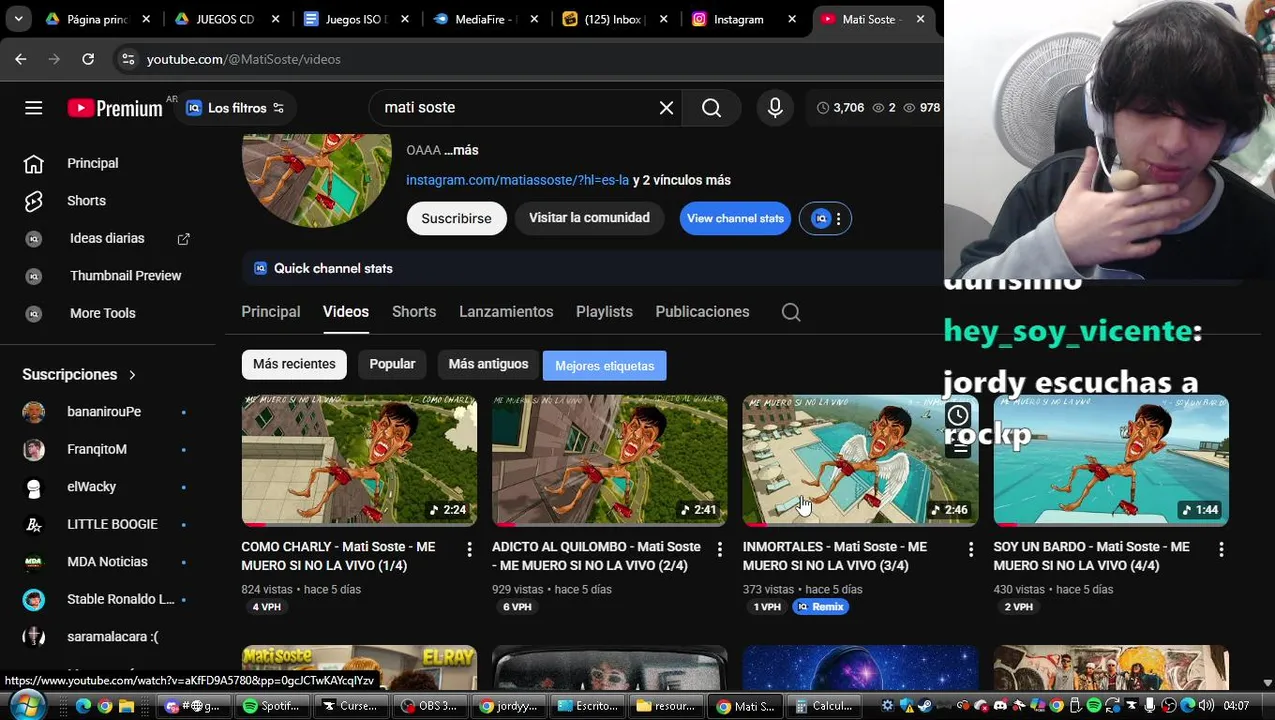Switch to the channel Shorts tab
The image size is (1275, 720).
414,312
